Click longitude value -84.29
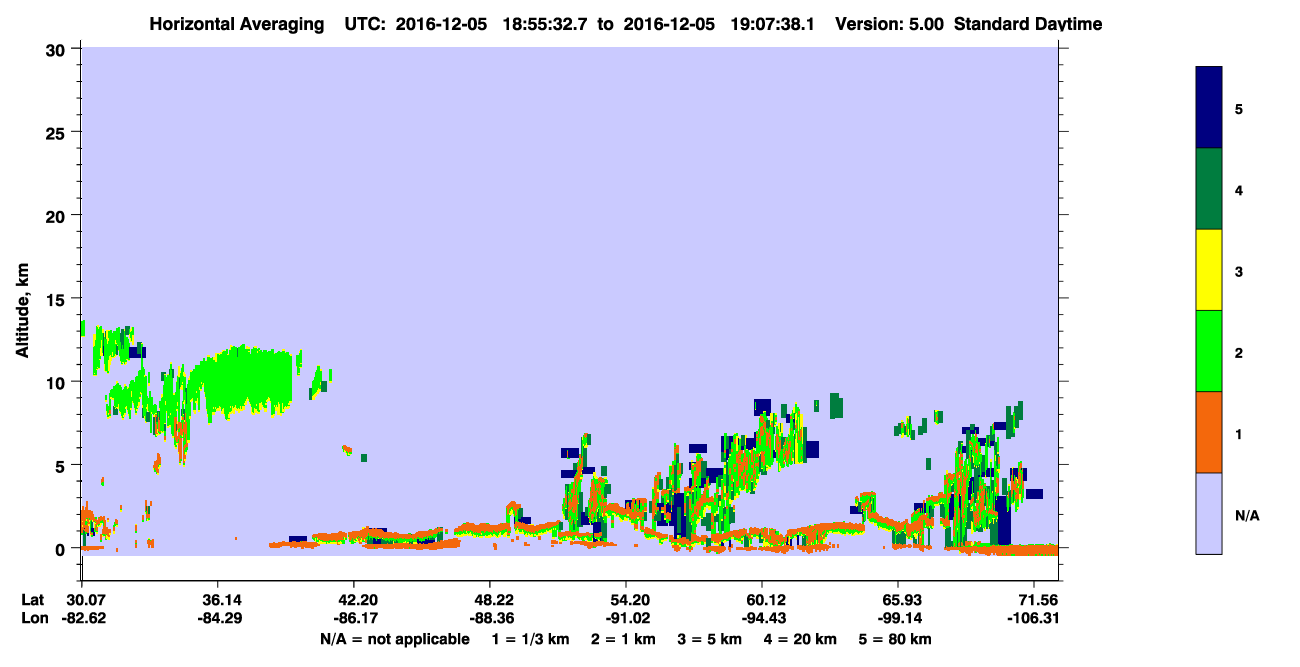This screenshot has width=1300, height=667. point(218,618)
